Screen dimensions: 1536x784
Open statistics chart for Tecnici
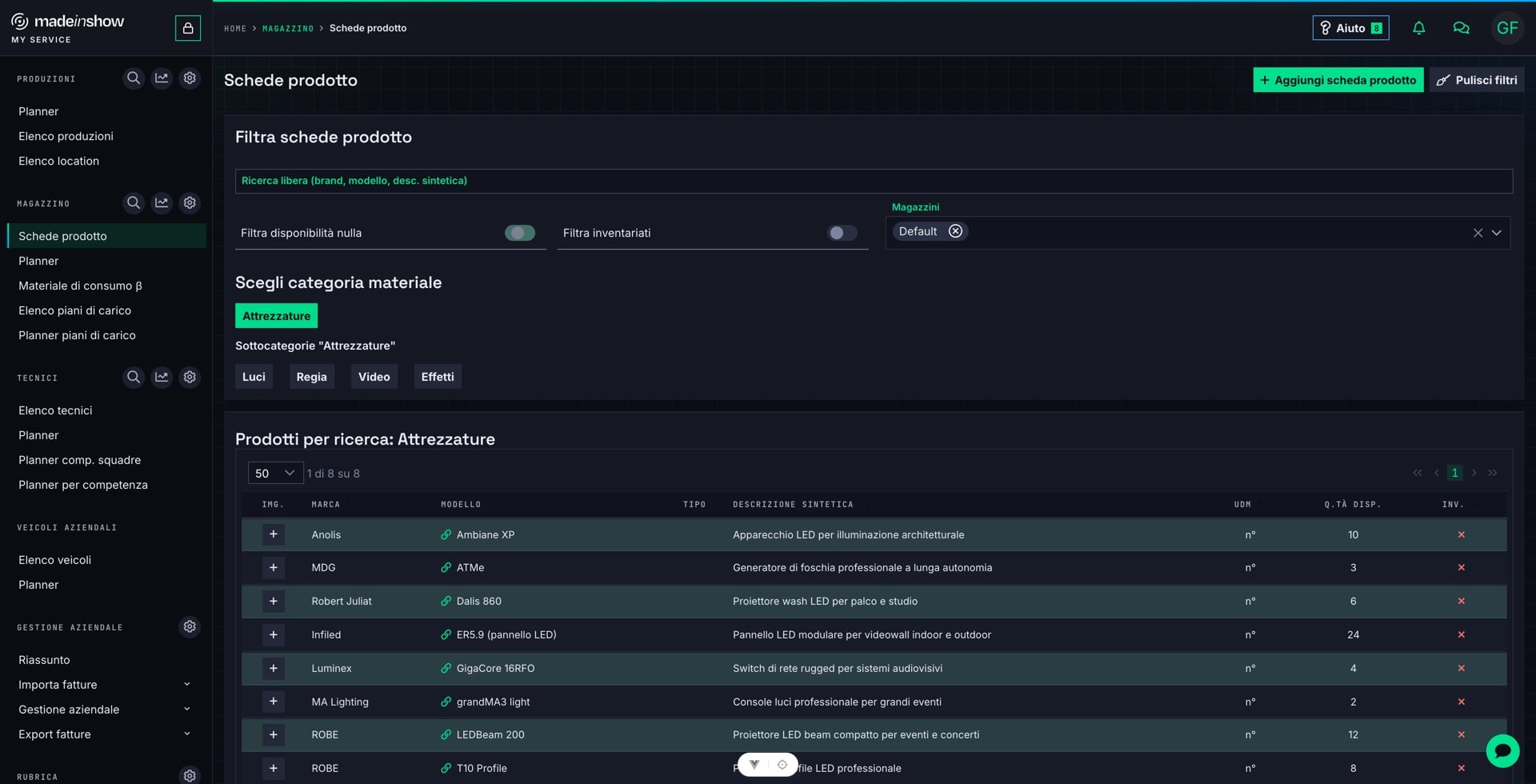click(162, 377)
